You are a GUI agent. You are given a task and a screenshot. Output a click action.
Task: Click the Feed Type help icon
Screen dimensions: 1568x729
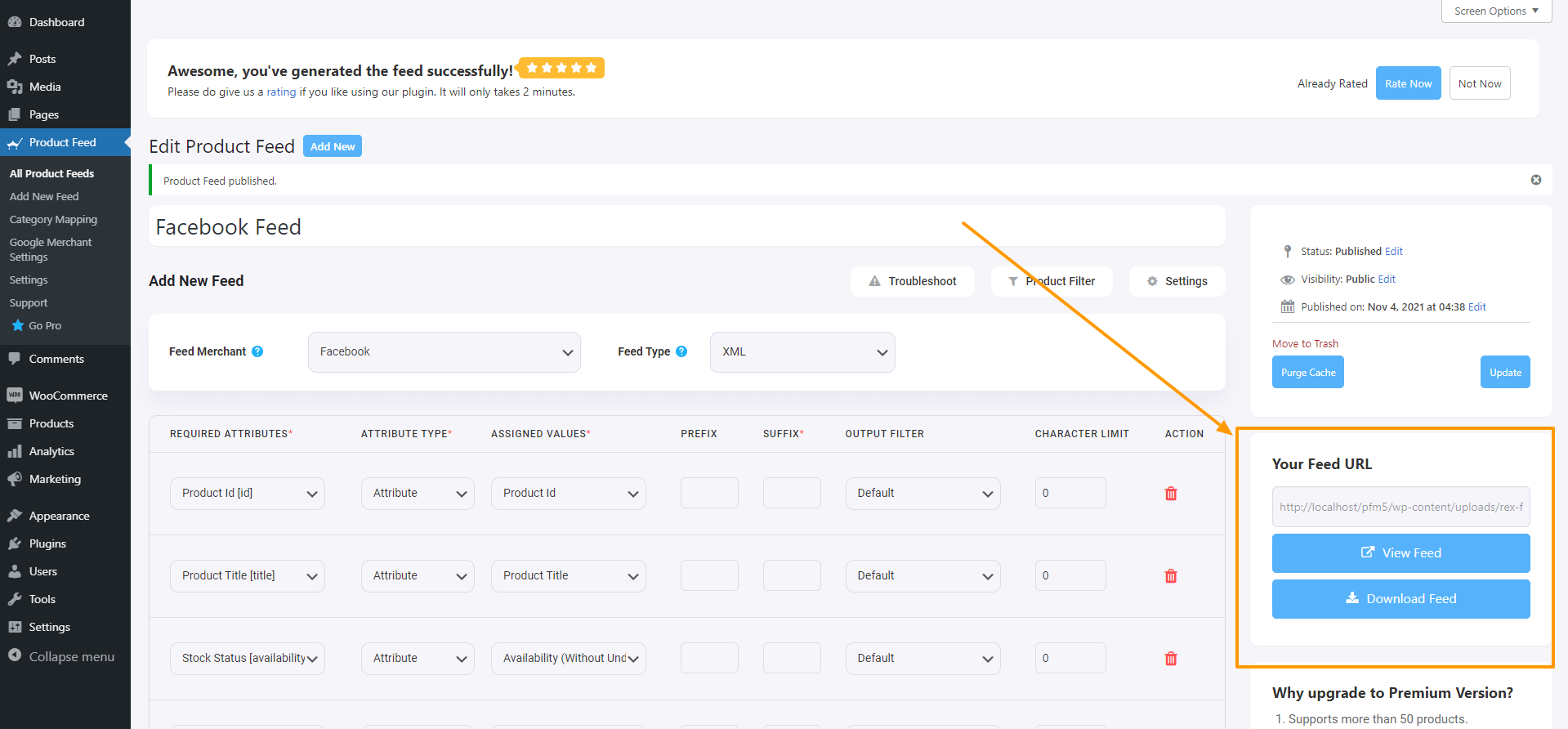point(681,351)
